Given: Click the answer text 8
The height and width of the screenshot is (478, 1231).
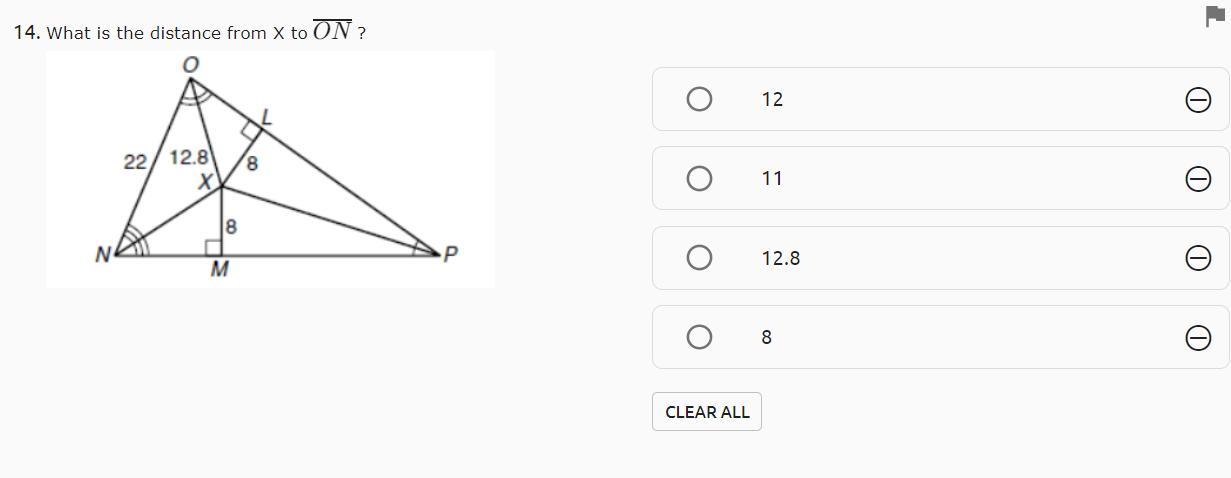Looking at the screenshot, I should coord(767,337).
